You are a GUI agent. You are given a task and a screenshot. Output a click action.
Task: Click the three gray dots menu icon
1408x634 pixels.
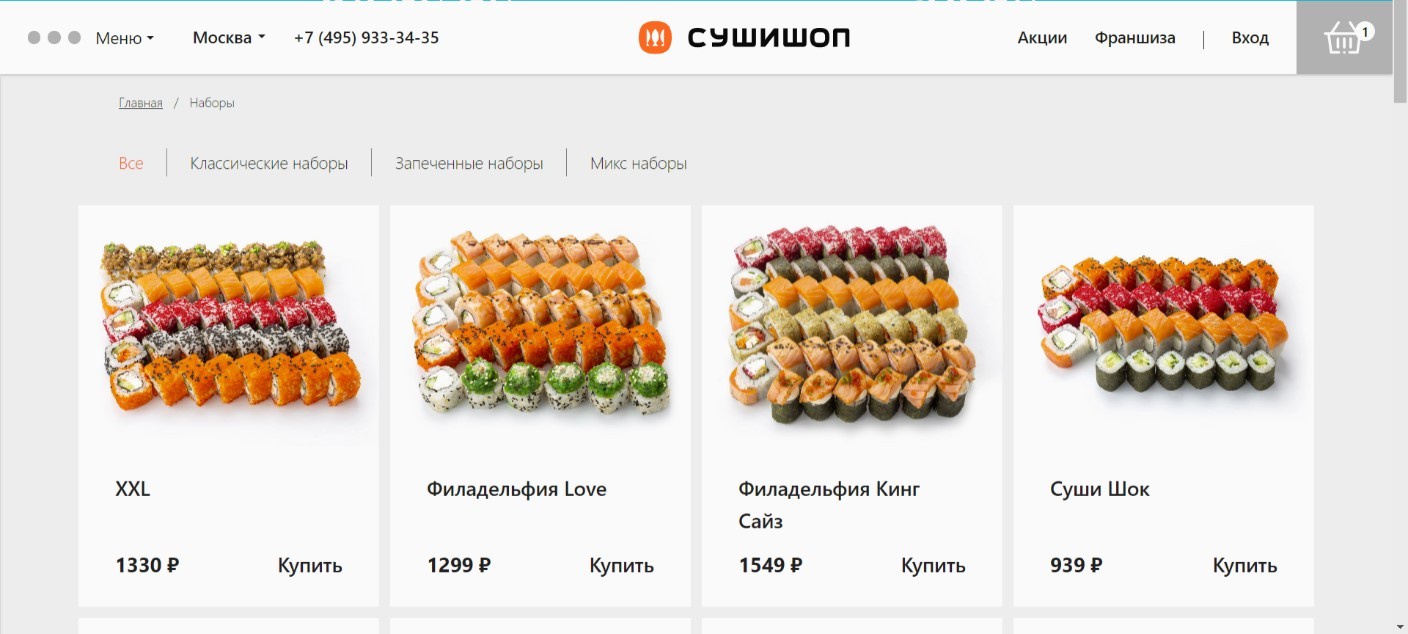(x=54, y=38)
